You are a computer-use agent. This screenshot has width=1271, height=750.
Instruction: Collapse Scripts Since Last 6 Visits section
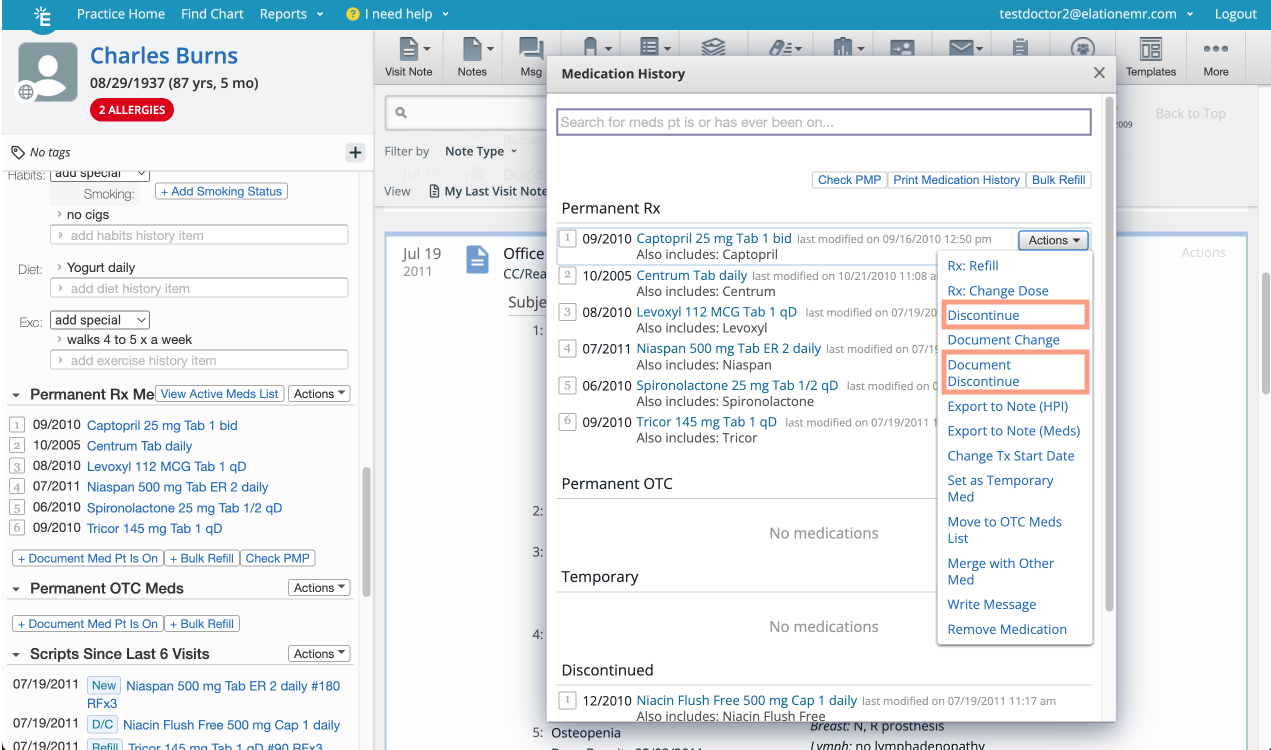click(16, 655)
